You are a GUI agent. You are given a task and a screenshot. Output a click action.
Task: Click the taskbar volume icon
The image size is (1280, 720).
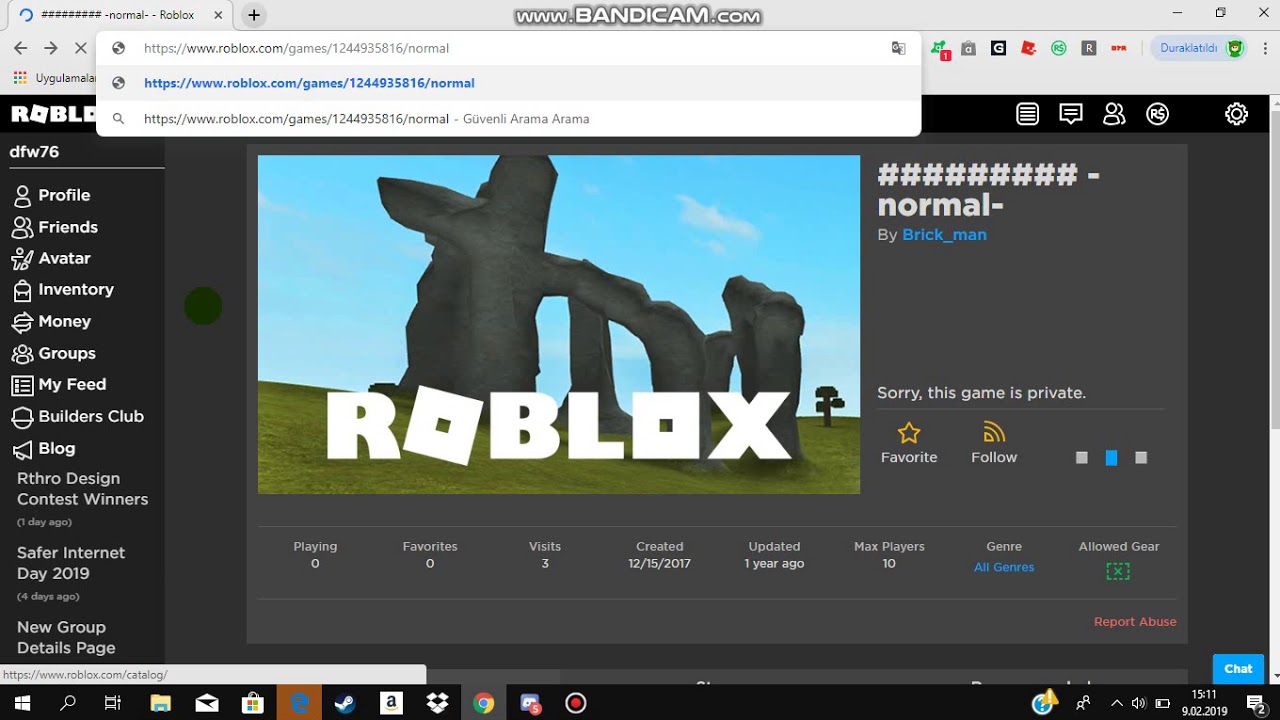(x=1138, y=703)
